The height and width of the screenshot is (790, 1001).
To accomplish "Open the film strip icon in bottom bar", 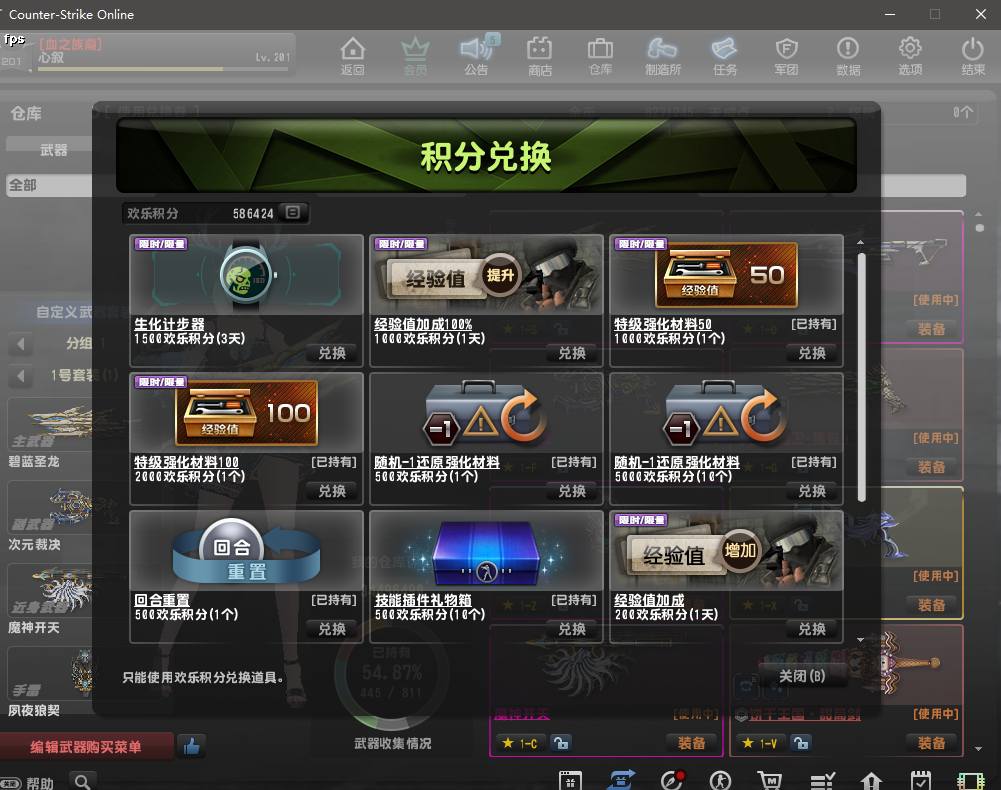I will 971,780.
